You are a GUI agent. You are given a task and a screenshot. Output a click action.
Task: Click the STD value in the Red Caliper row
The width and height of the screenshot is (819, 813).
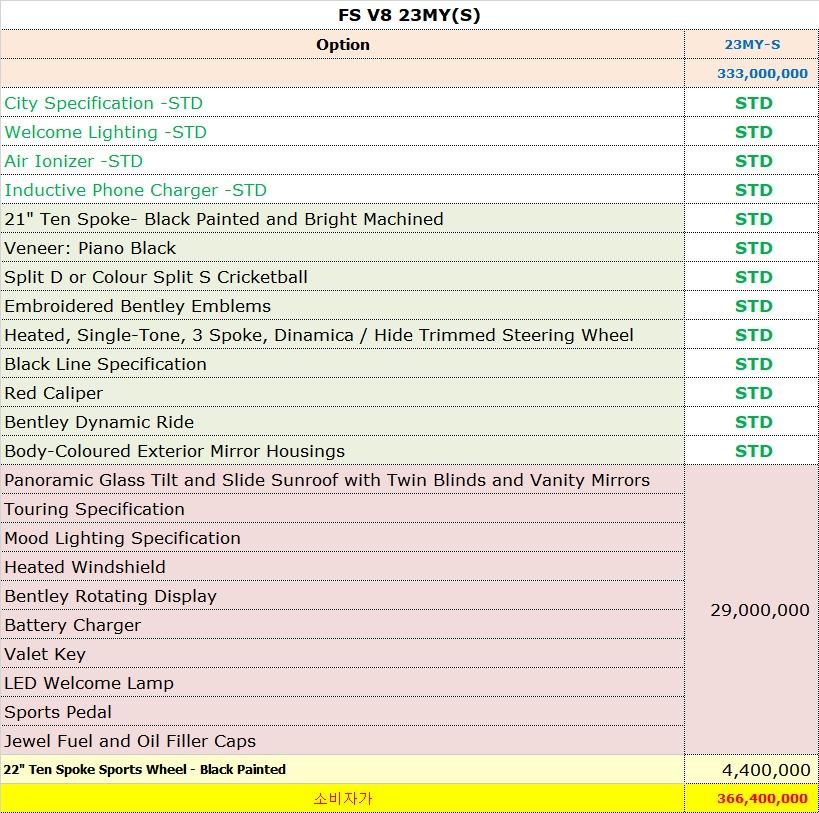coord(753,393)
